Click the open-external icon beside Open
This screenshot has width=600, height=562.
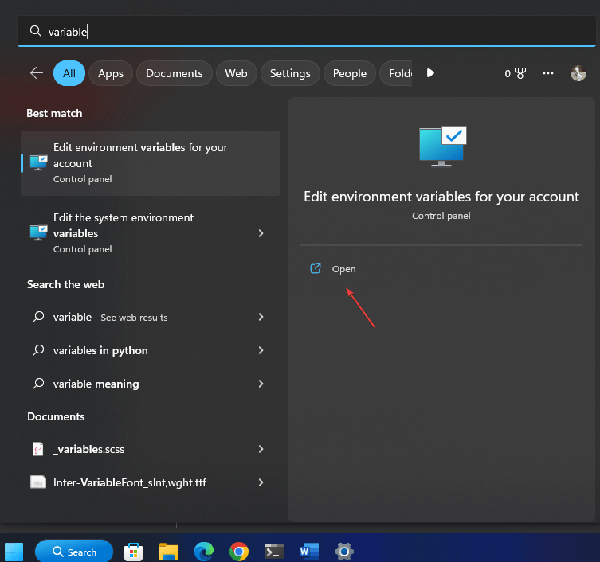pyautogui.click(x=315, y=268)
